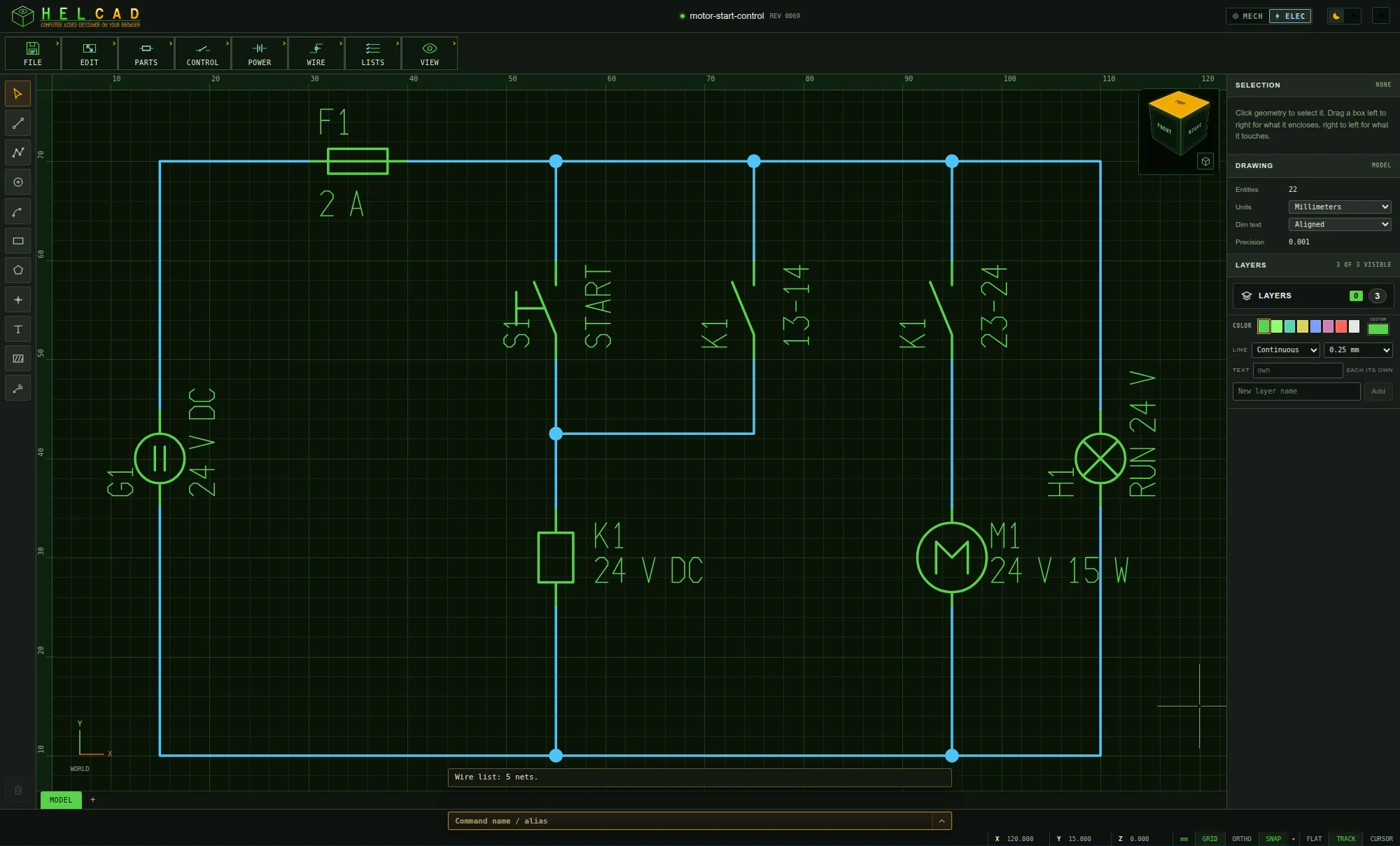Open the Units Millimeters dropdown
Image resolution: width=1400 pixels, height=846 pixels.
[x=1340, y=207]
